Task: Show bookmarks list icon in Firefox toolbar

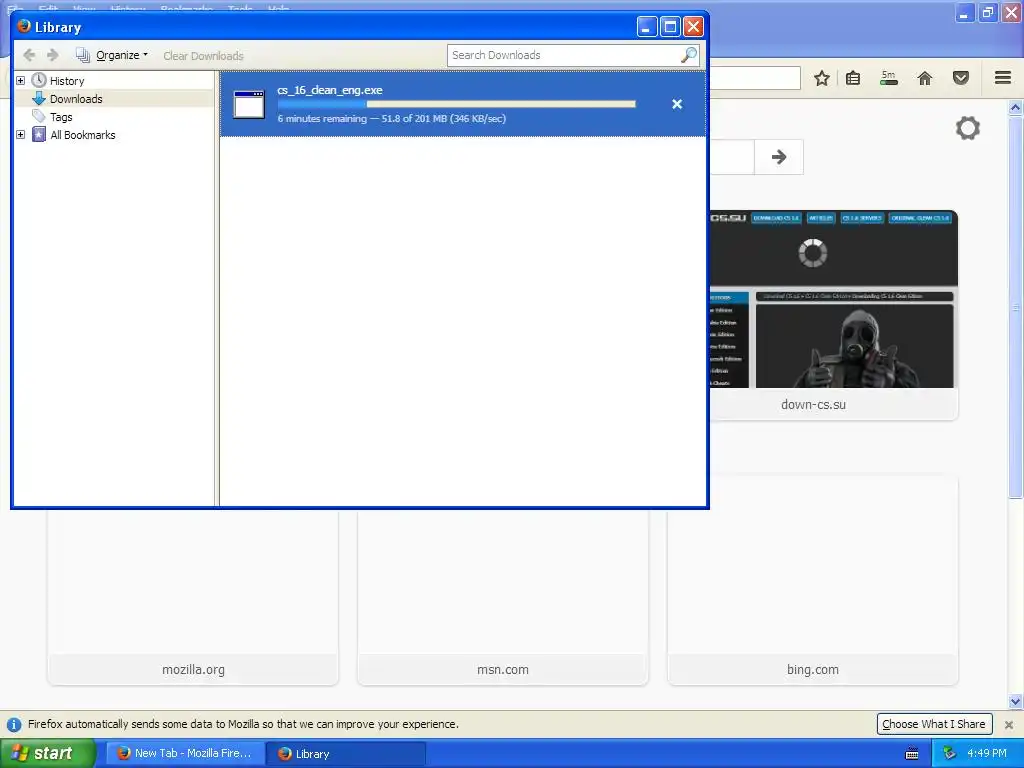Action: pos(853,78)
